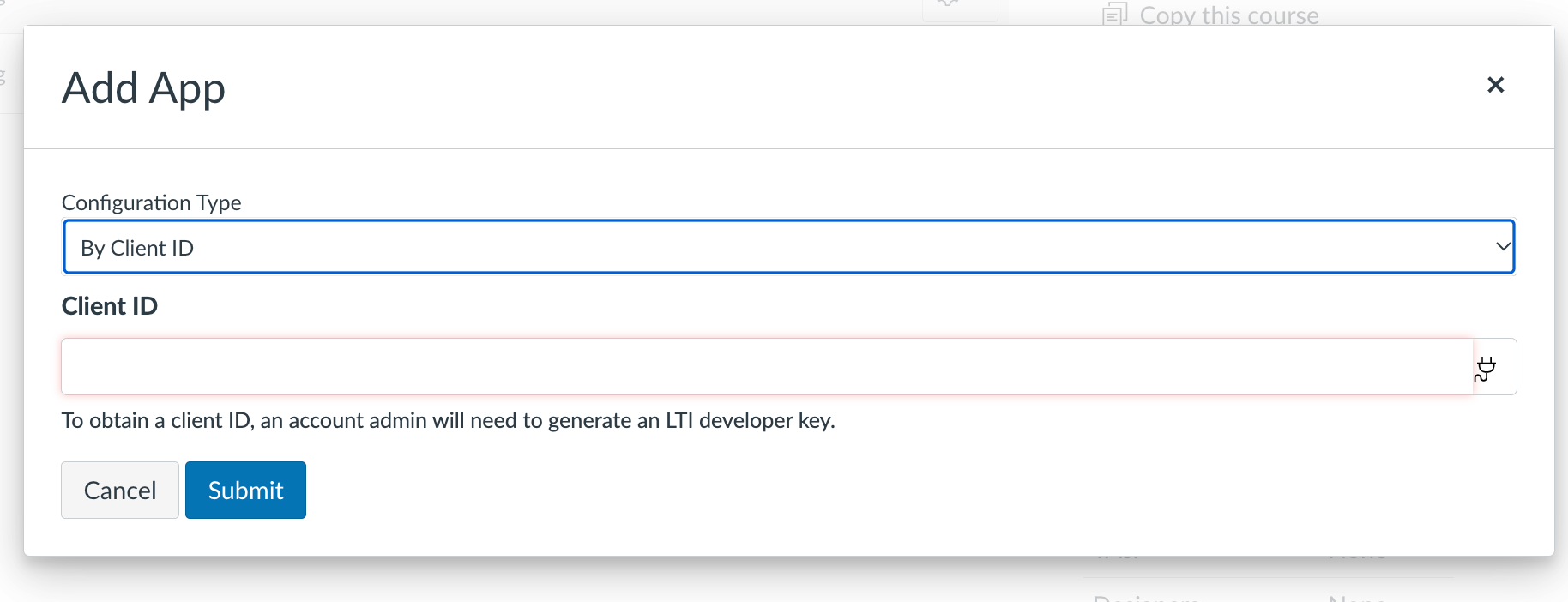Cancel adding the app
This screenshot has width=1568, height=602.
[120, 490]
